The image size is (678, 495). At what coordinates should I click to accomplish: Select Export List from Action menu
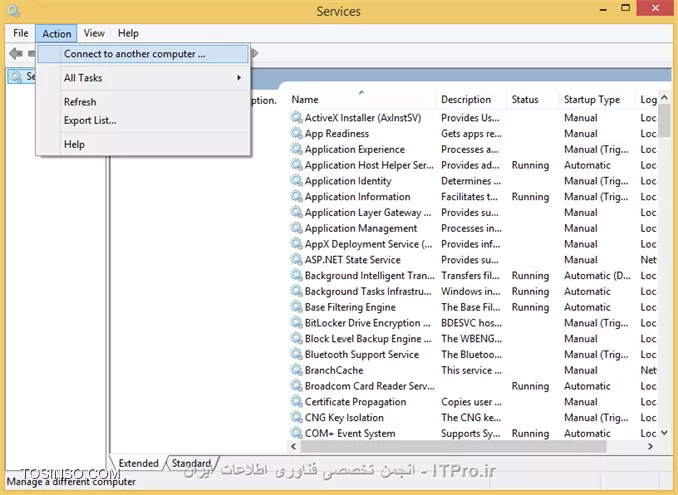[x=143, y=120]
